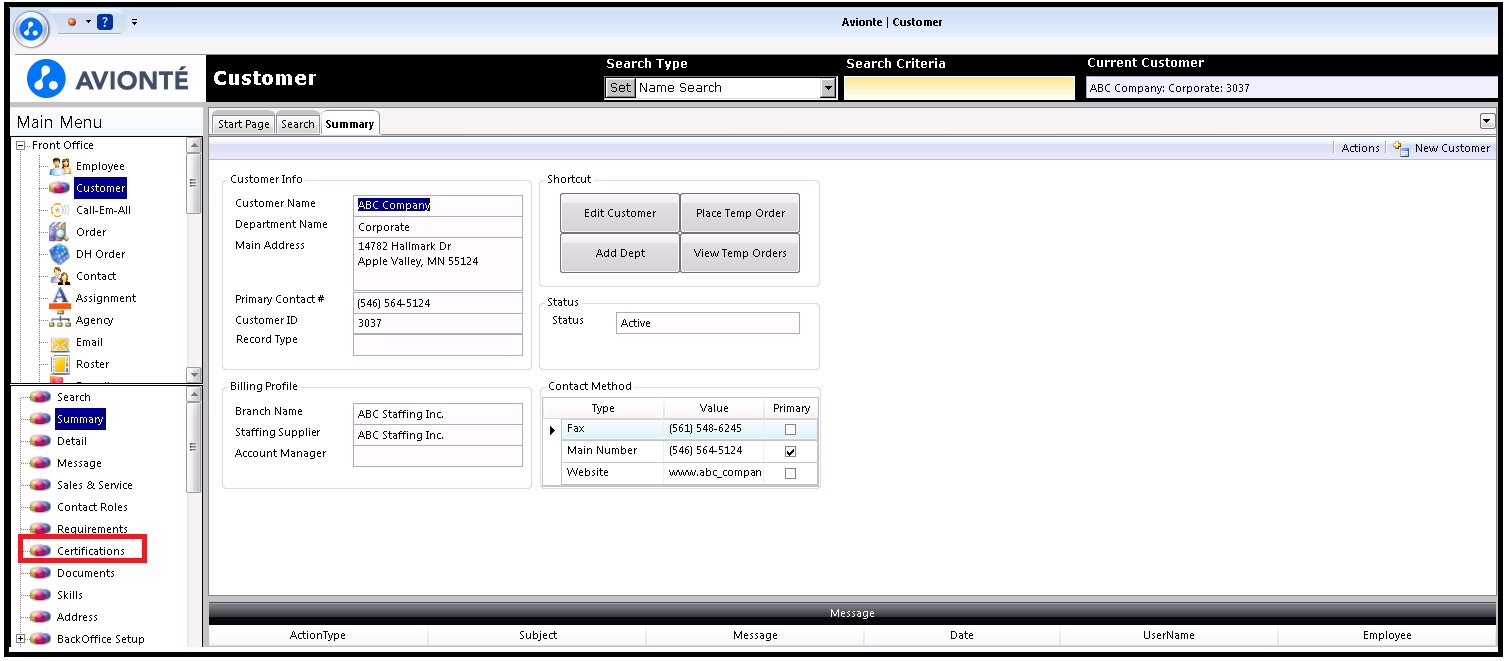Expand the BackOffice Setup node
The width and height of the screenshot is (1509, 661).
click(x=21, y=639)
